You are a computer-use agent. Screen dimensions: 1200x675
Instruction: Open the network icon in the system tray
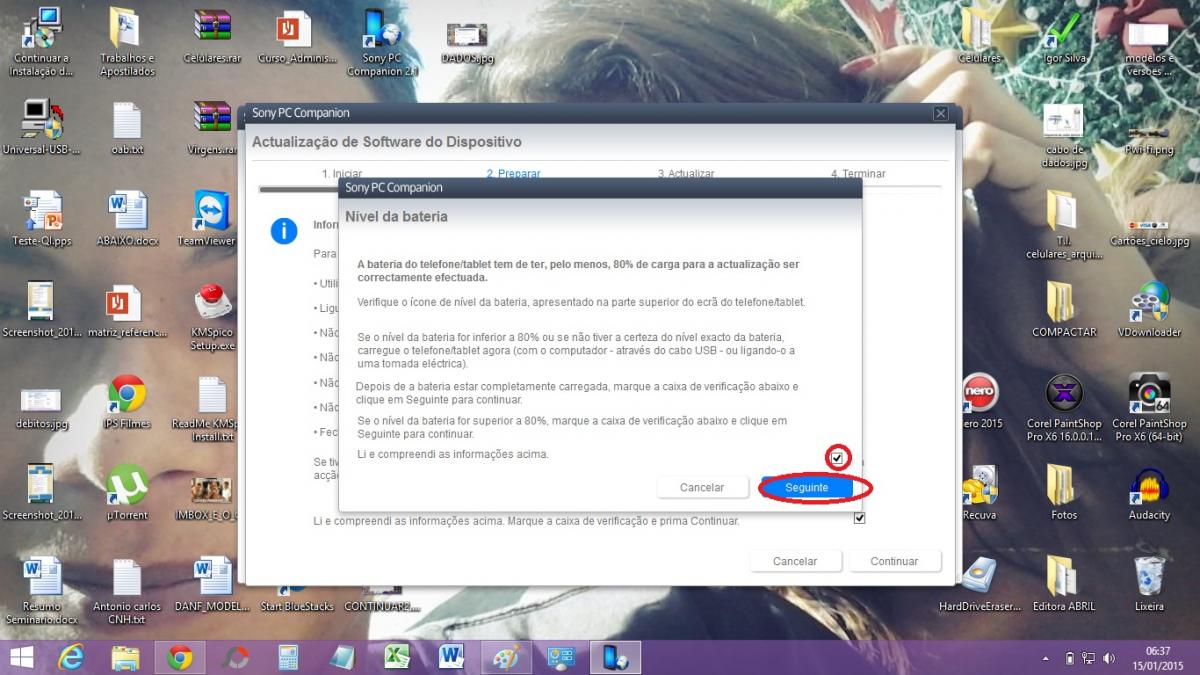coord(1088,659)
